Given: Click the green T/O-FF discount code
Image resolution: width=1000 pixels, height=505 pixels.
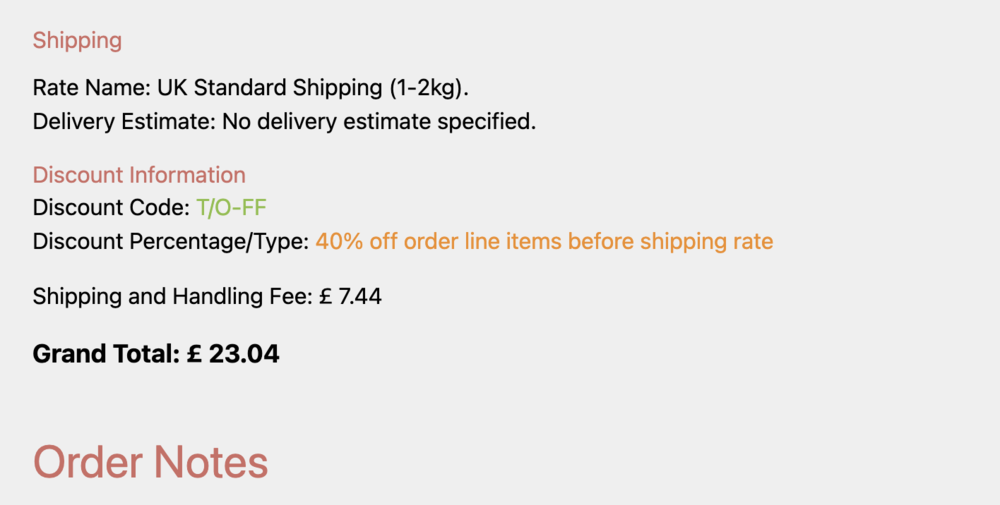Looking at the screenshot, I should [231, 209].
